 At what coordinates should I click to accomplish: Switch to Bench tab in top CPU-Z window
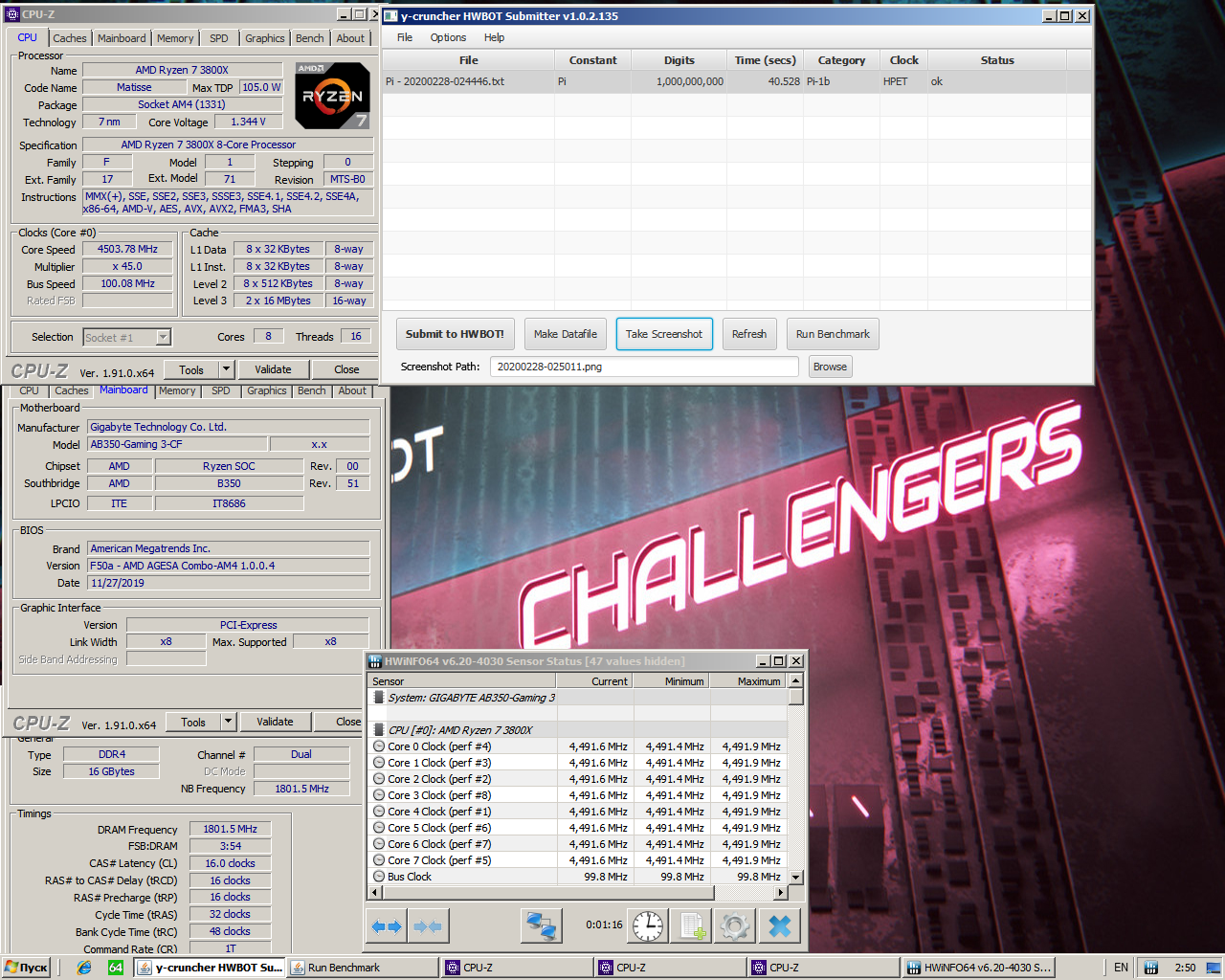309,38
